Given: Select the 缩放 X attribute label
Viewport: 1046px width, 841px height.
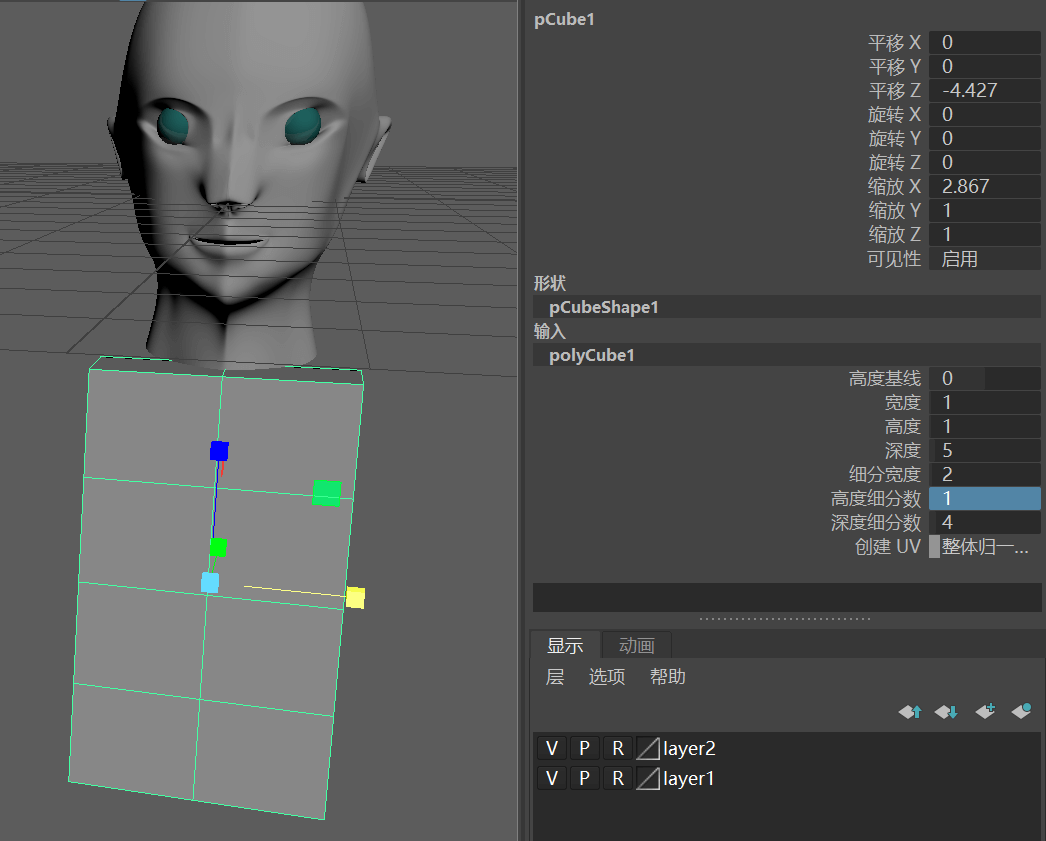Looking at the screenshot, I should coord(895,187).
